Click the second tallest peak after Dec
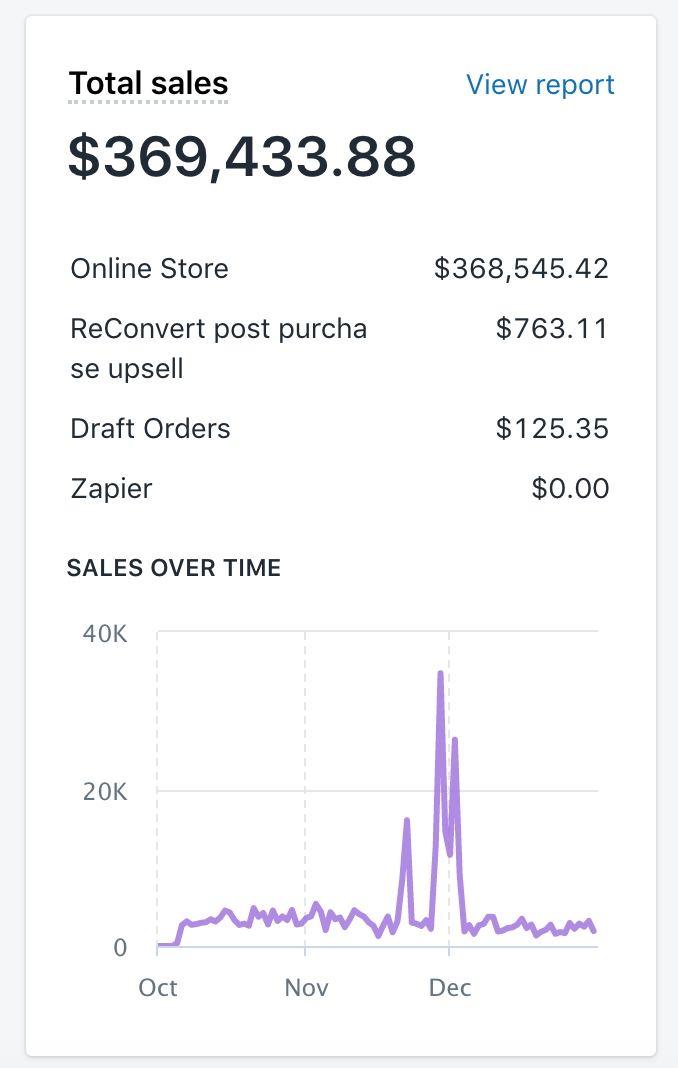 454,740
